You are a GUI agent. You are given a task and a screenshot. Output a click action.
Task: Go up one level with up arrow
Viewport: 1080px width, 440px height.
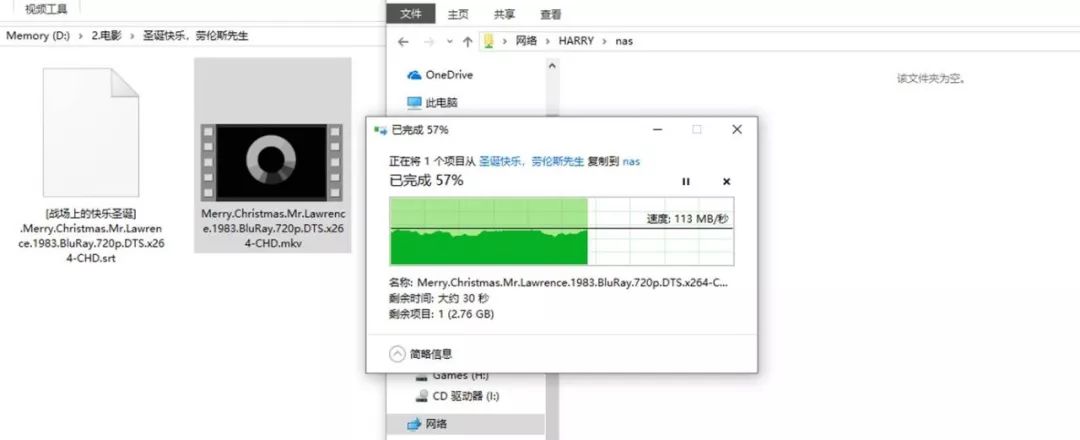coord(467,41)
